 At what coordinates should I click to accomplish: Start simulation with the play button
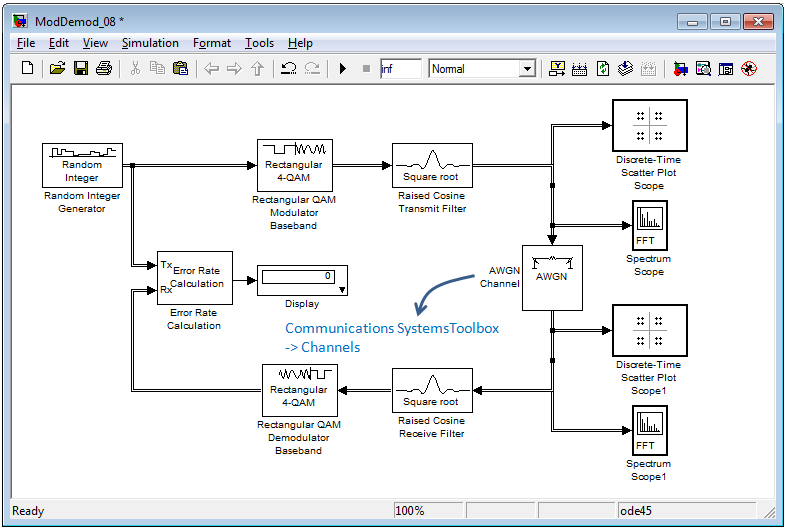pos(343,68)
